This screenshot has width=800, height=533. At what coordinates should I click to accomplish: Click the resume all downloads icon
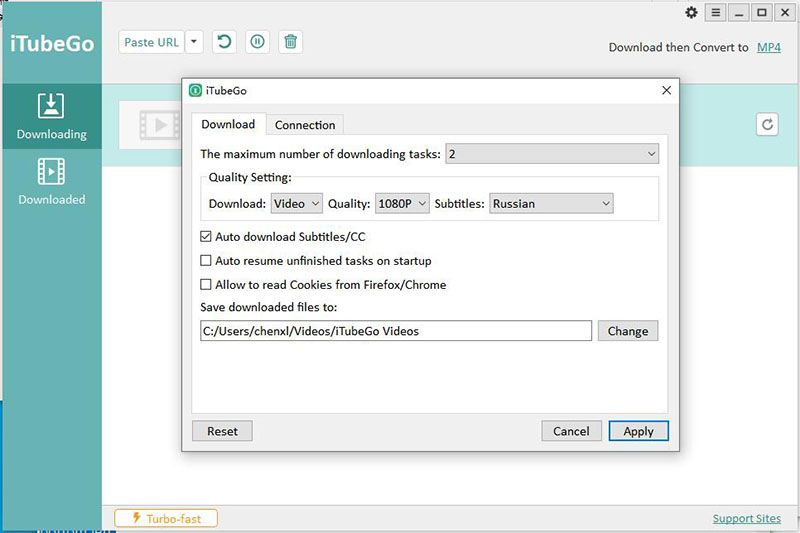[224, 41]
